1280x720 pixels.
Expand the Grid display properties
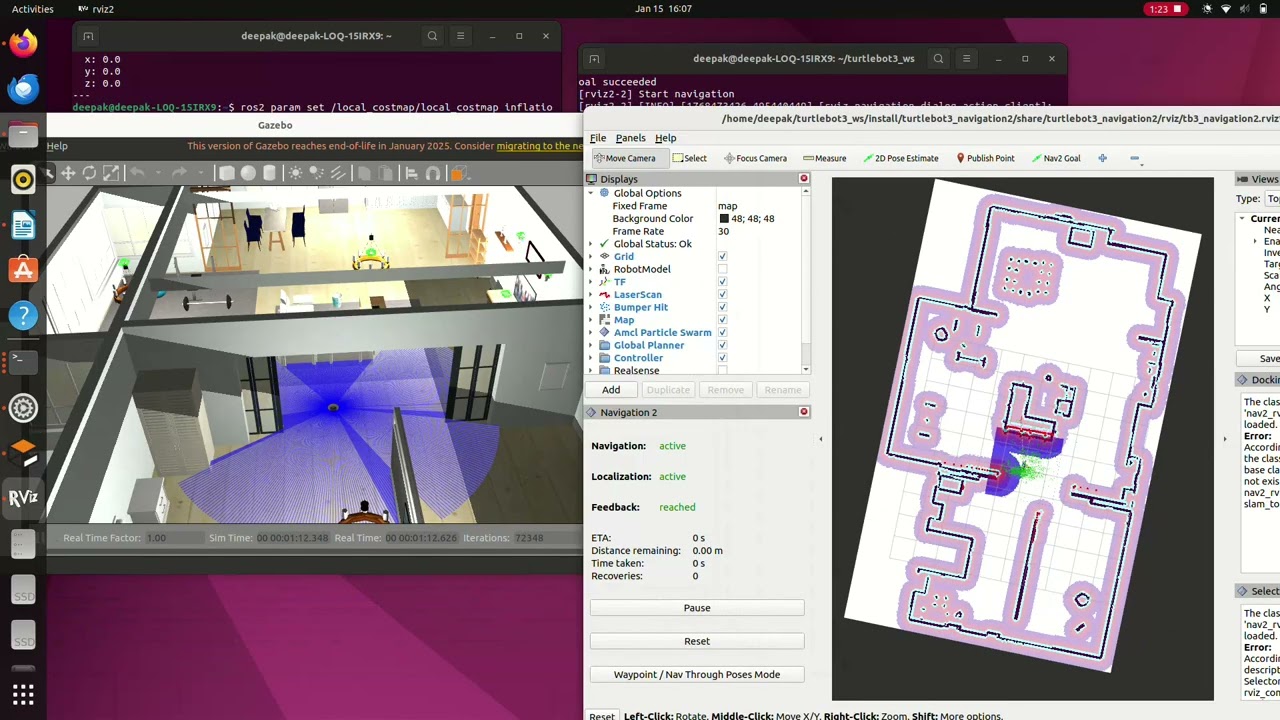(590, 257)
